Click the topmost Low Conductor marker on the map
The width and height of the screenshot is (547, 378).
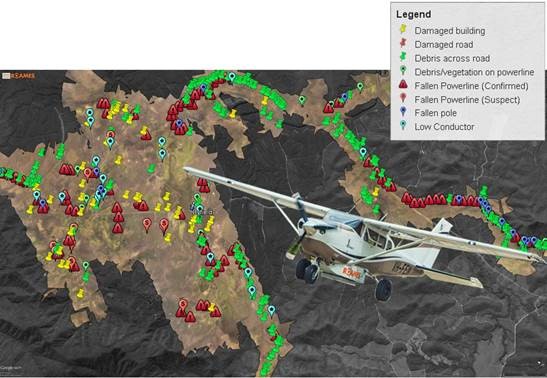(x=232, y=77)
